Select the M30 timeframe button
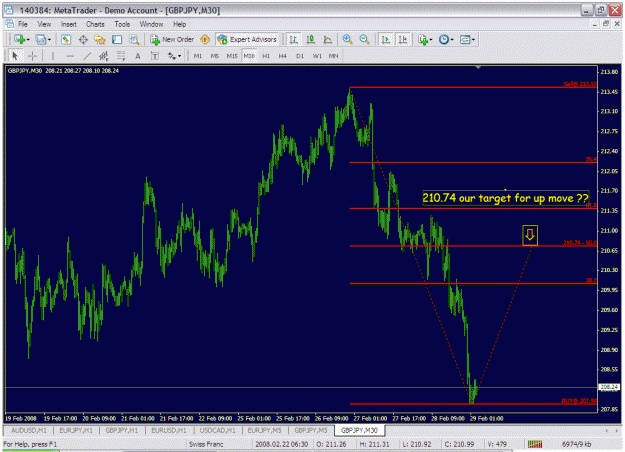The image size is (625, 452). [x=249, y=56]
